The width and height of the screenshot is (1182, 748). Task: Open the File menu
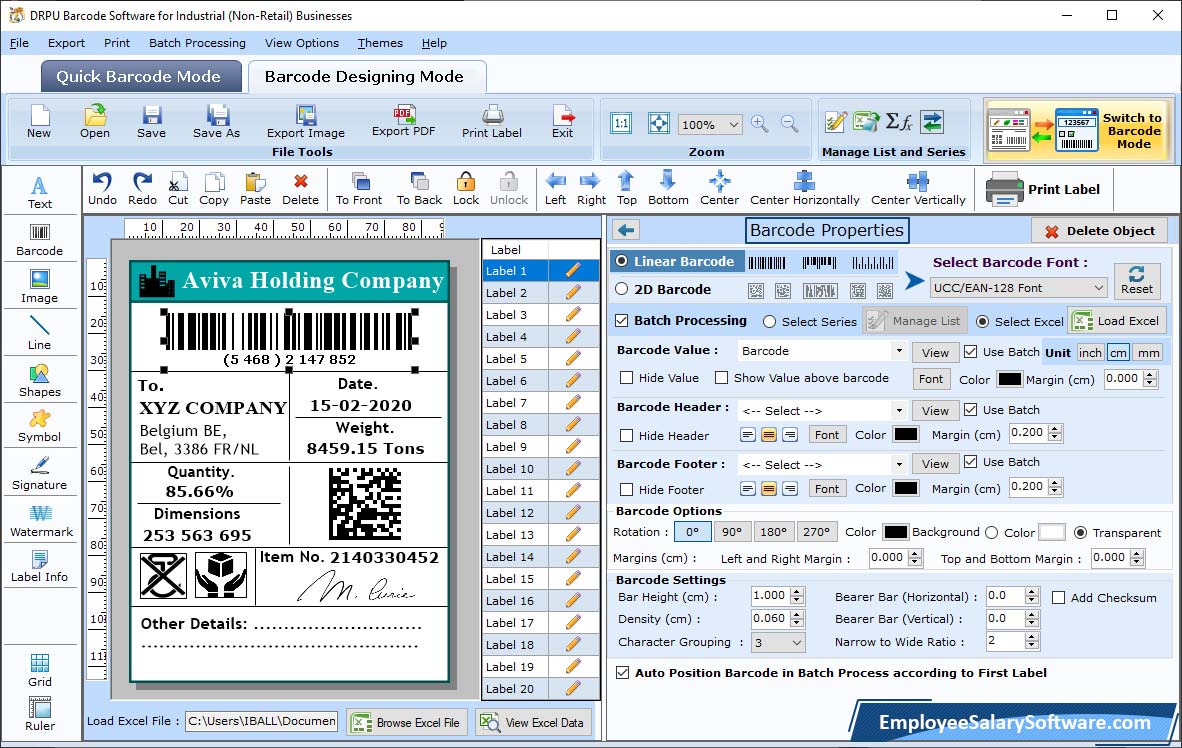19,43
